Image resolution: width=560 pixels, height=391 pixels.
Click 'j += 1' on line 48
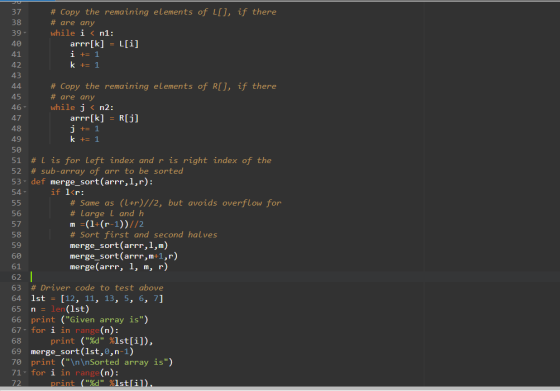click(x=85, y=129)
